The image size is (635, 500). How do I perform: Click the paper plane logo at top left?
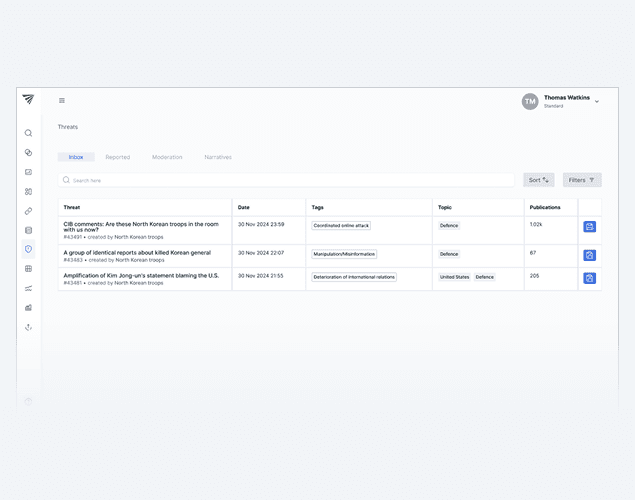click(28, 99)
